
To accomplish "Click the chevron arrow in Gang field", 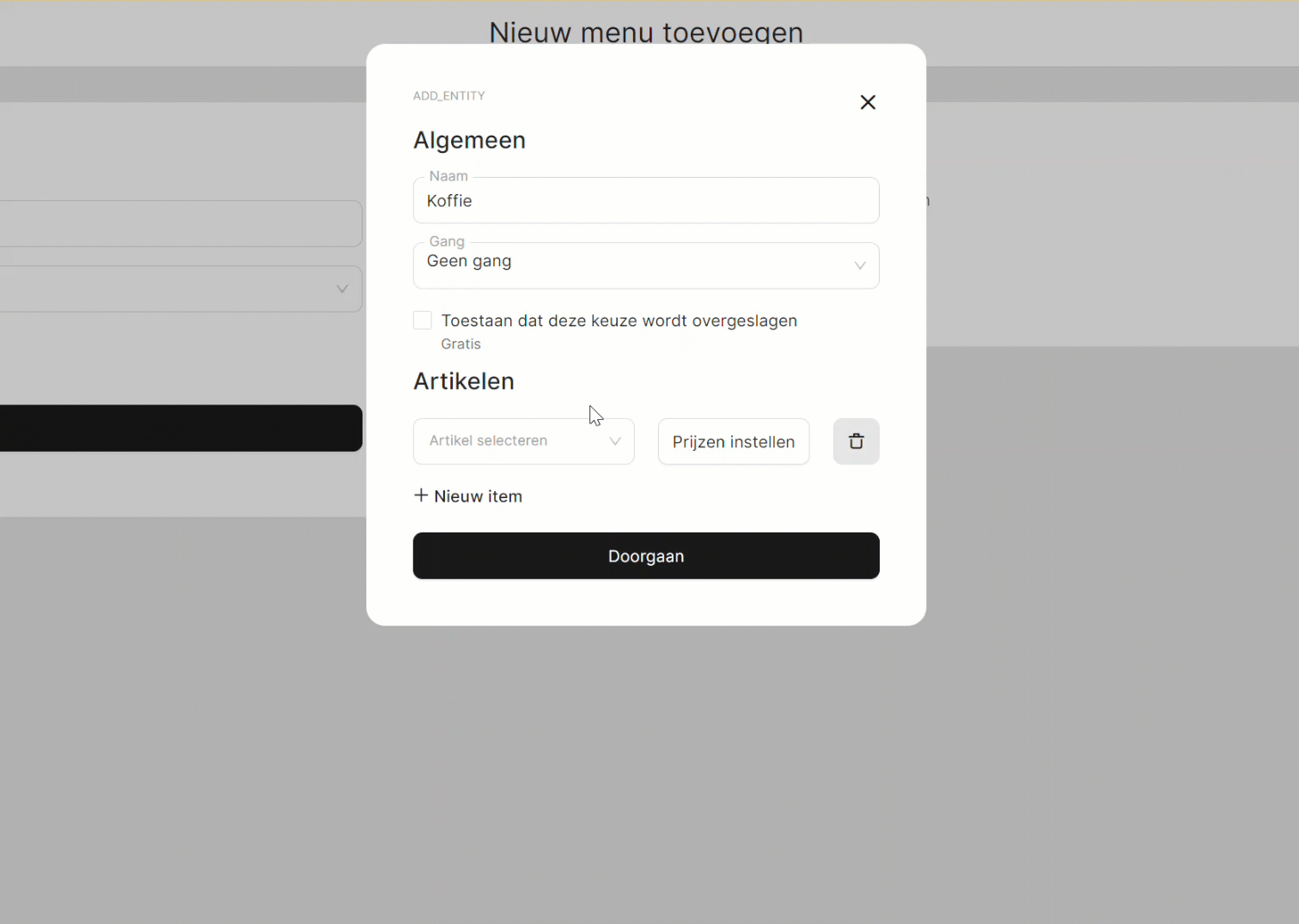I will click(859, 265).
